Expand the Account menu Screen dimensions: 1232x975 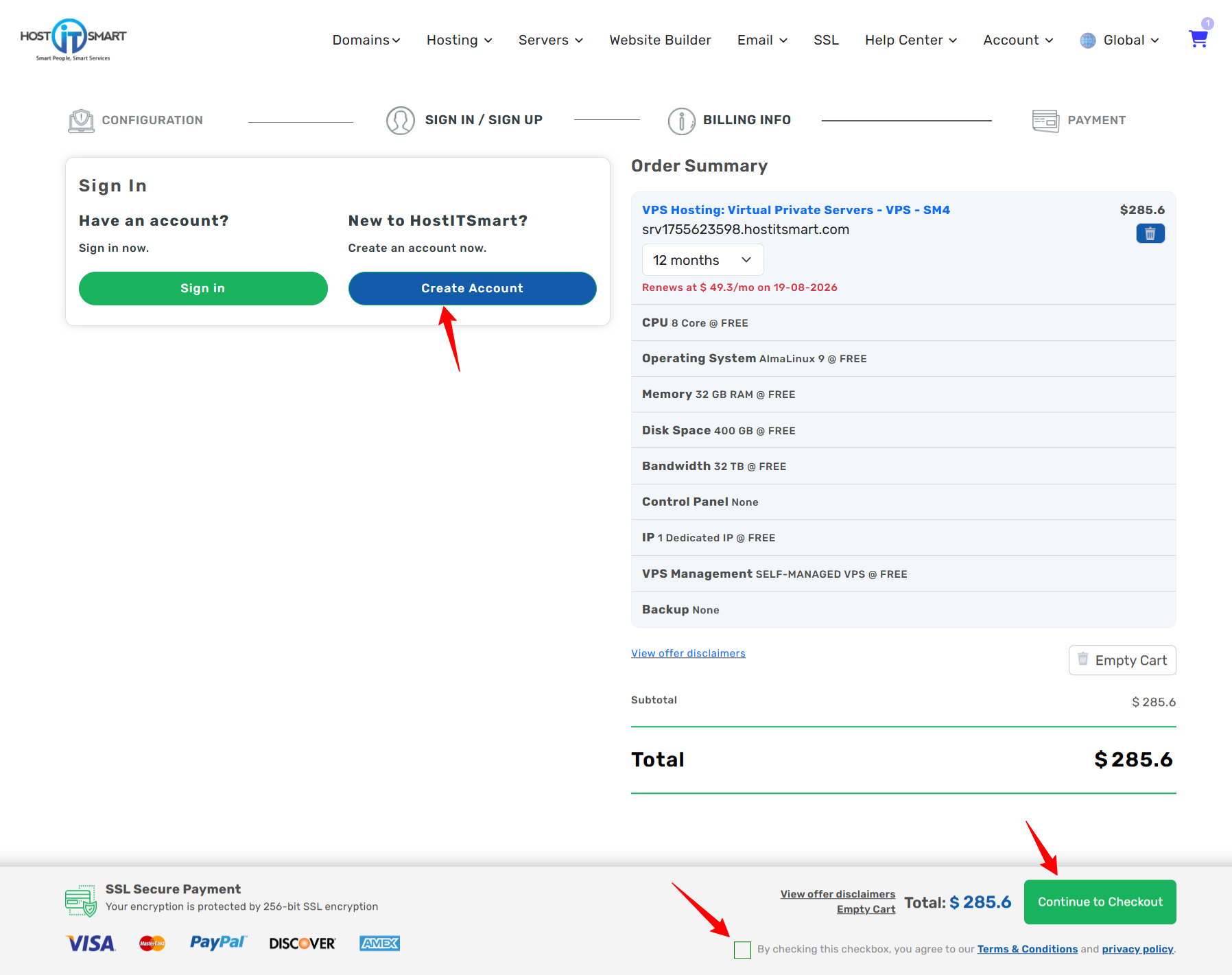[1018, 40]
